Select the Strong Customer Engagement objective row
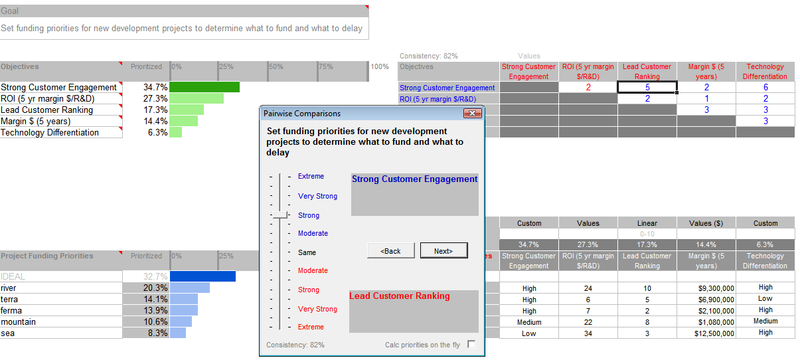The width and height of the screenshot is (800, 360). [61, 88]
